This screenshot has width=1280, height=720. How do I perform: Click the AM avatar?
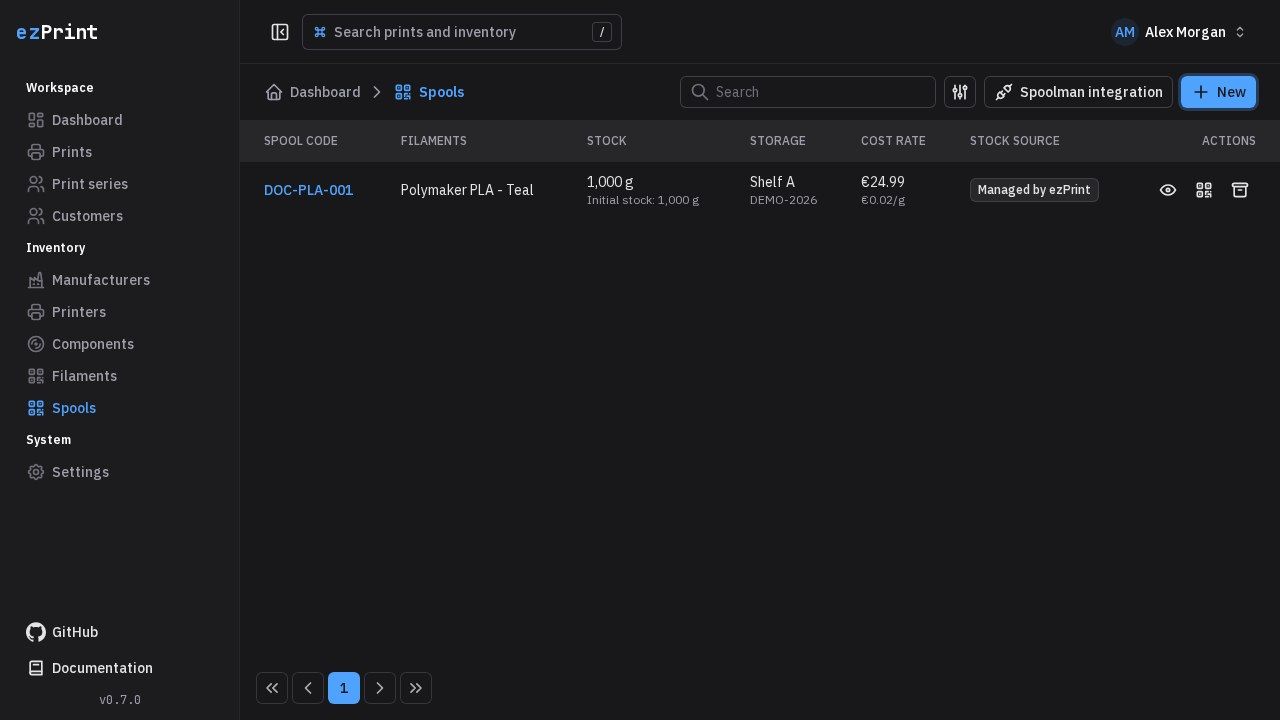click(x=1125, y=32)
